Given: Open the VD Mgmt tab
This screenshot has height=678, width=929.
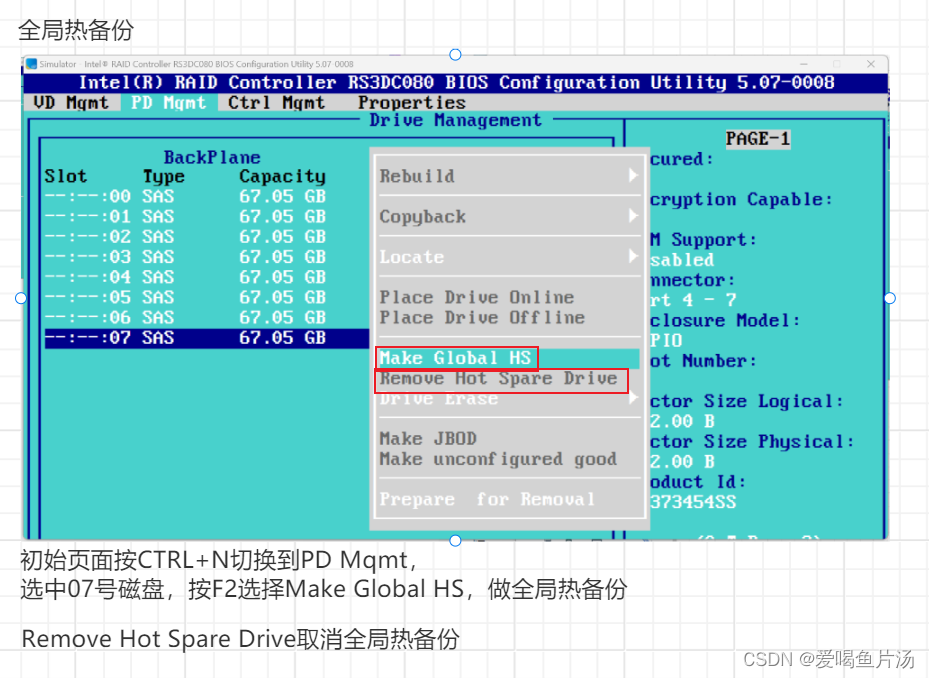Looking at the screenshot, I should pos(71,103).
